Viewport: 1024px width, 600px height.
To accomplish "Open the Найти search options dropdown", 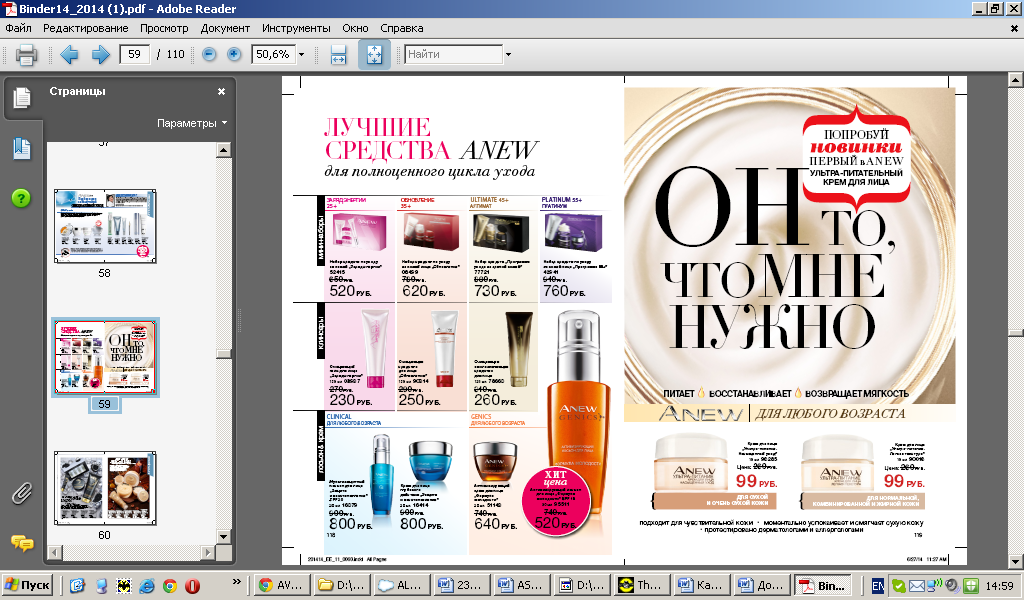I will (508, 55).
